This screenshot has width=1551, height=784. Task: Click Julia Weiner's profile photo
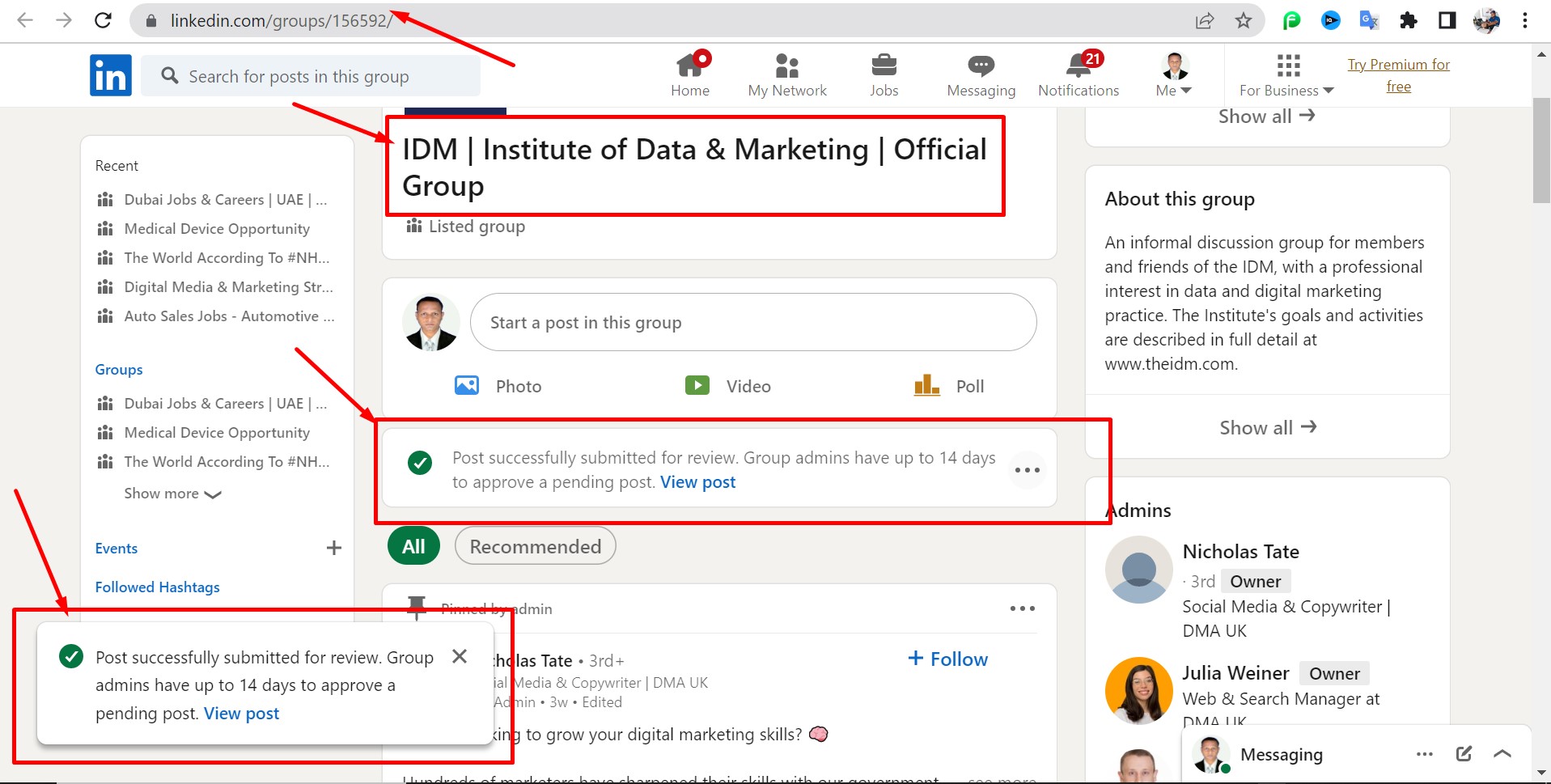tap(1139, 691)
